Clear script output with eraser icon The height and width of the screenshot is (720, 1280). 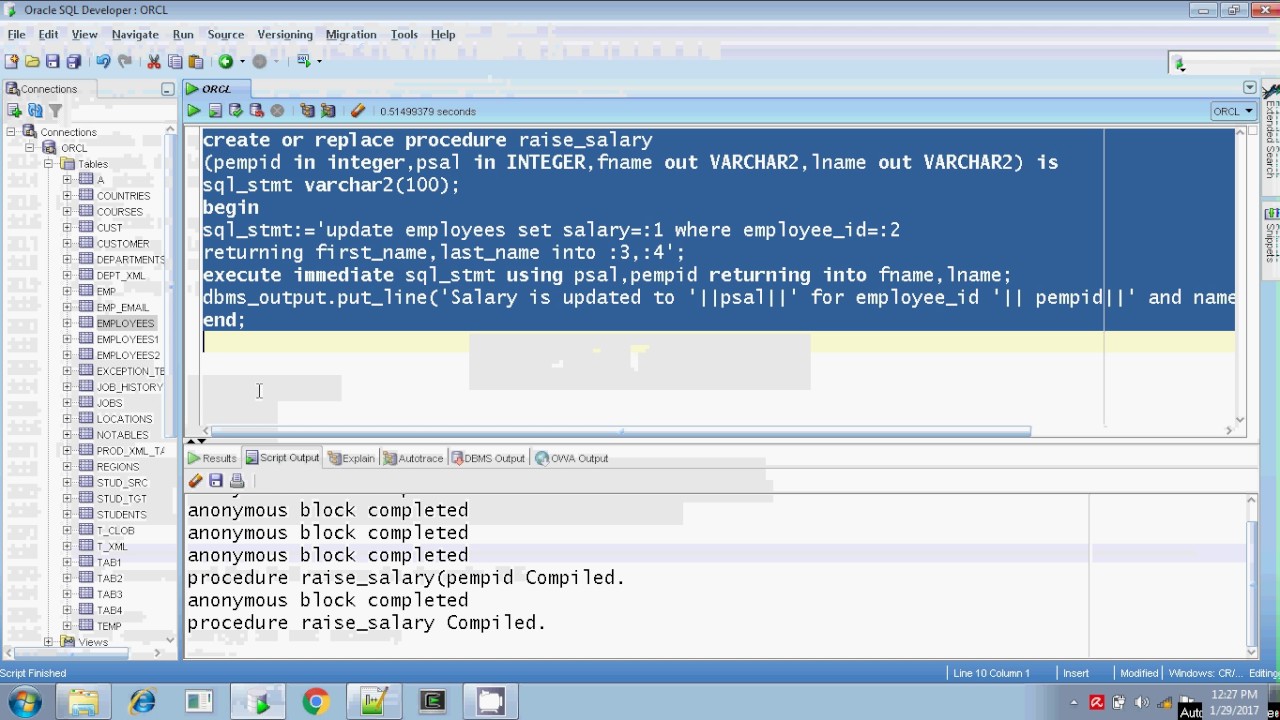pos(195,481)
